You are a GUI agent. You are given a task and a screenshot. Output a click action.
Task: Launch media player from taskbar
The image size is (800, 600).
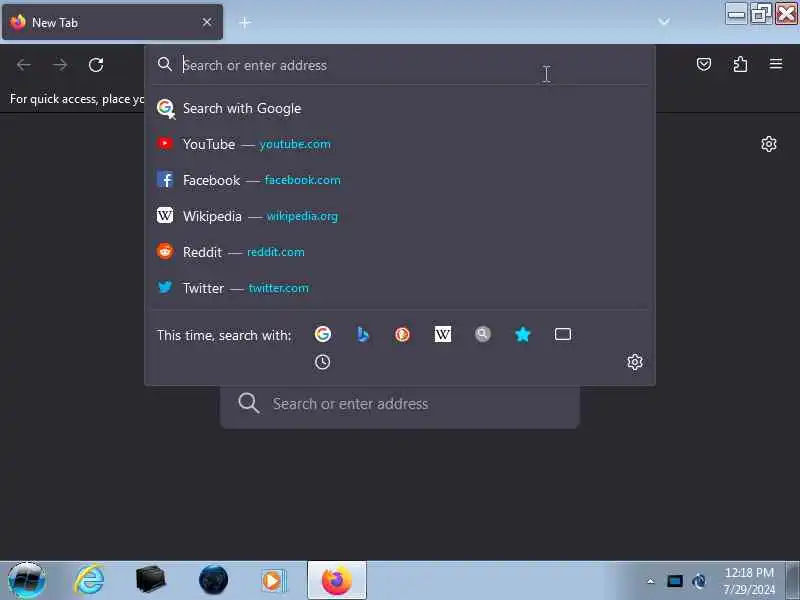274,581
